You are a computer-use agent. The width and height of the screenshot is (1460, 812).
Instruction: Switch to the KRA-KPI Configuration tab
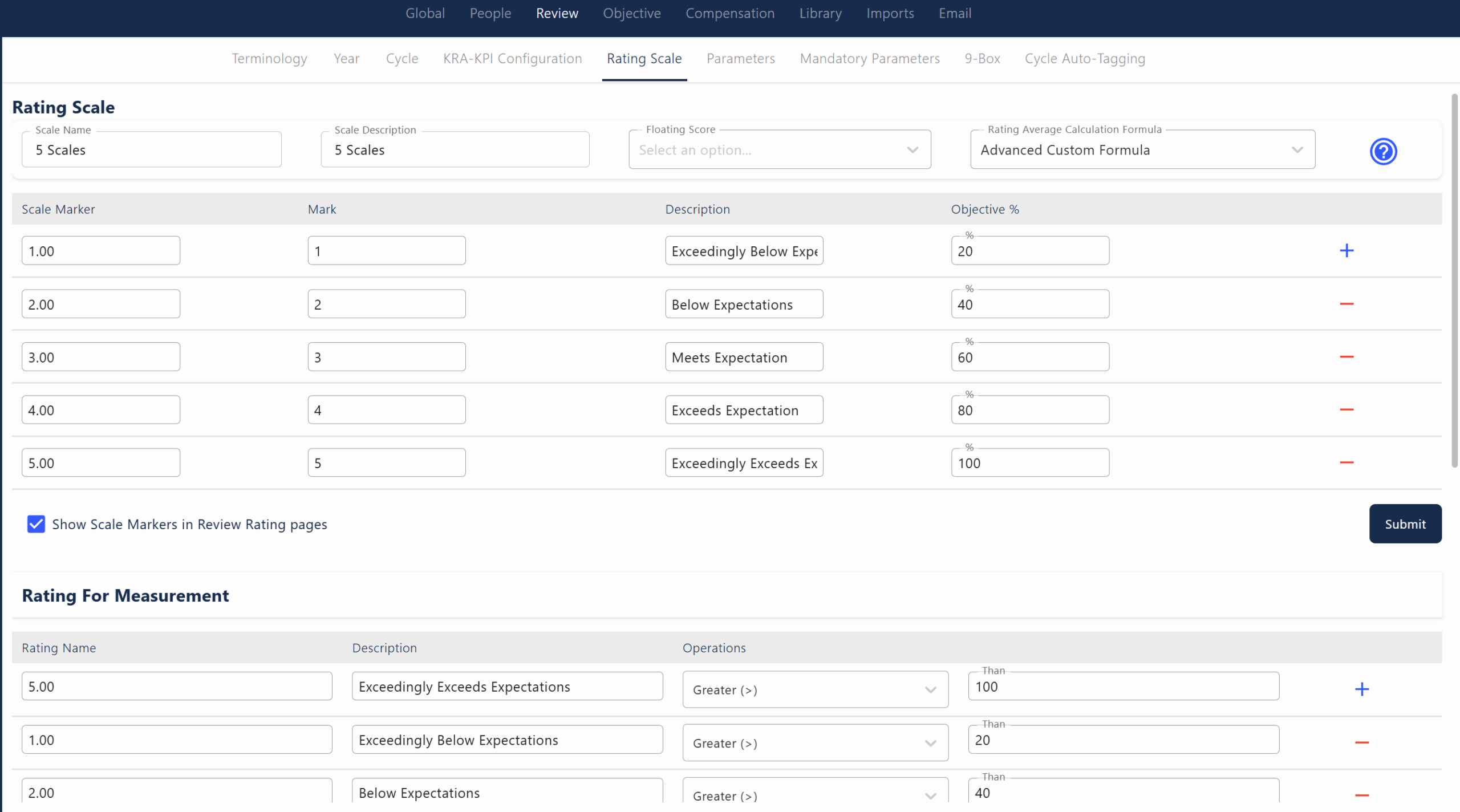[512, 59]
